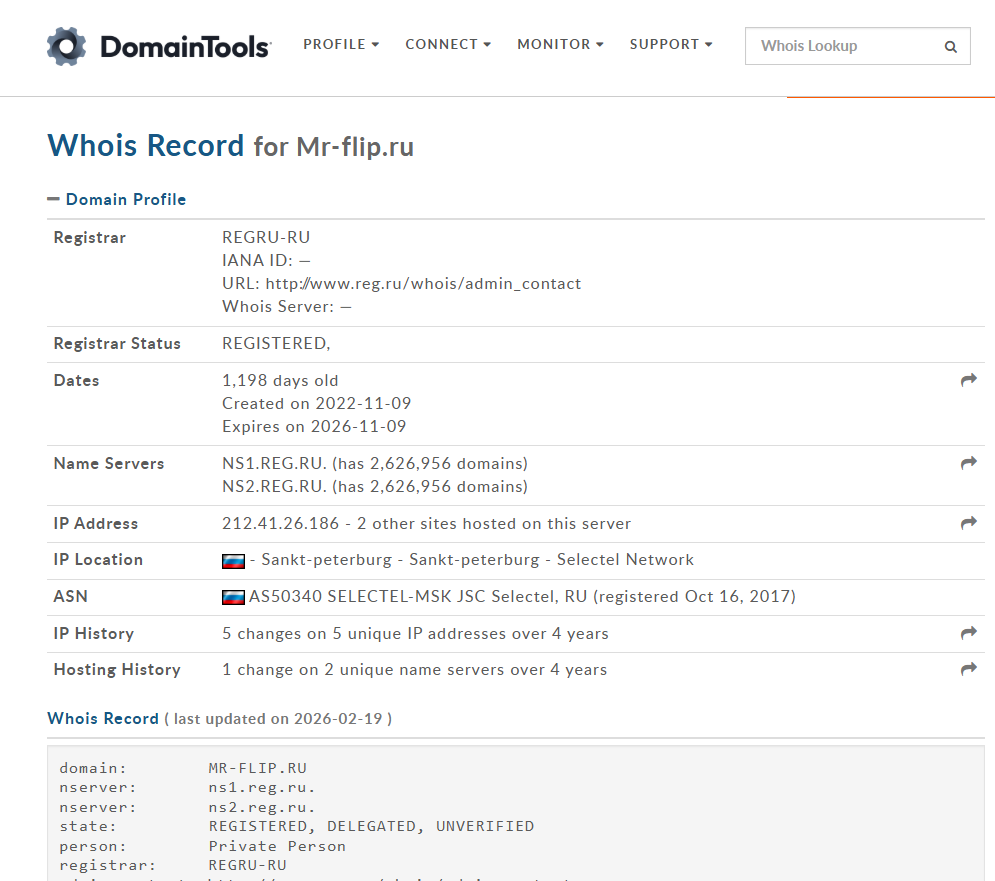This screenshot has width=995, height=881.
Task: Click the Whois Record section heading
Action: point(103,718)
